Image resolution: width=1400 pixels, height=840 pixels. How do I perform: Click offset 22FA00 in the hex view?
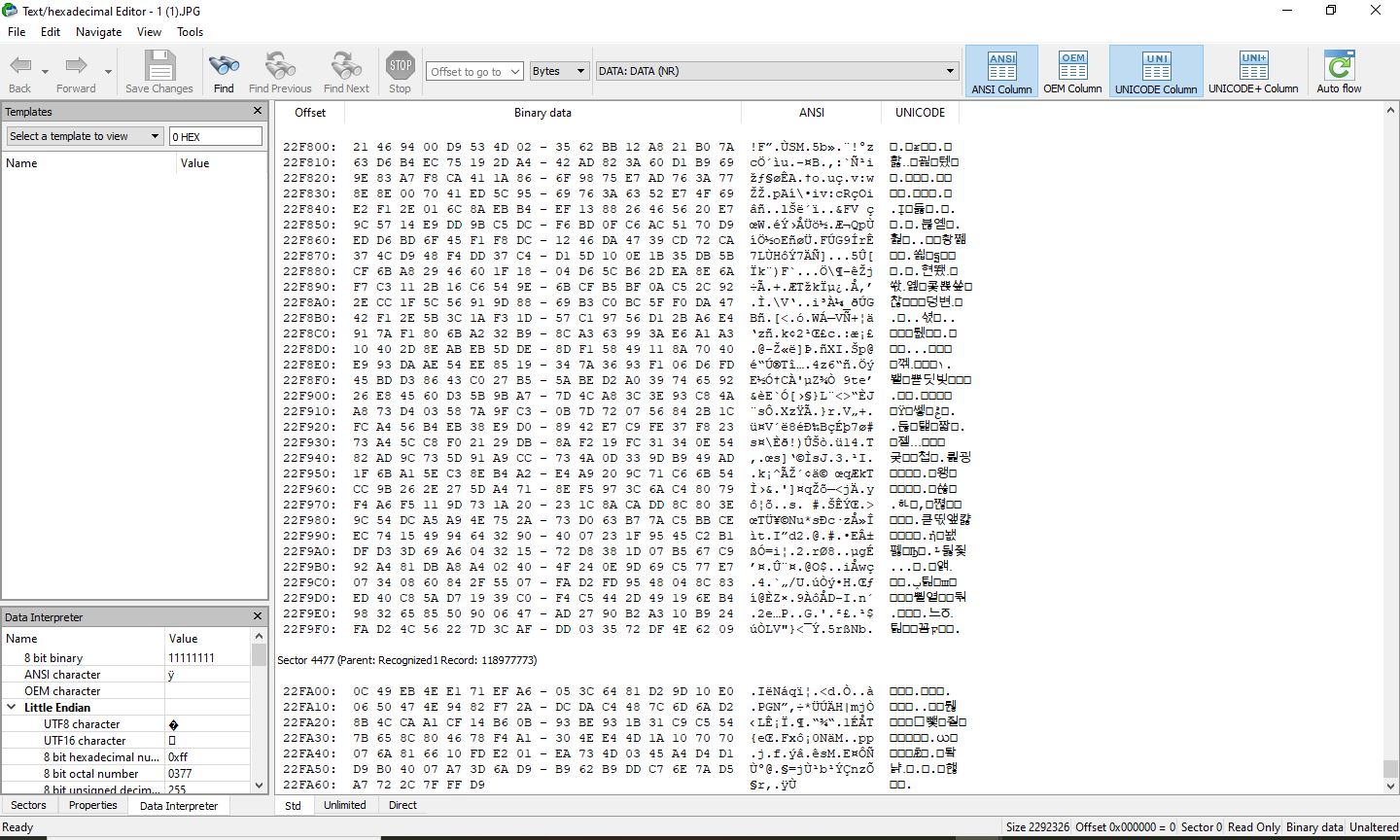coord(309,691)
